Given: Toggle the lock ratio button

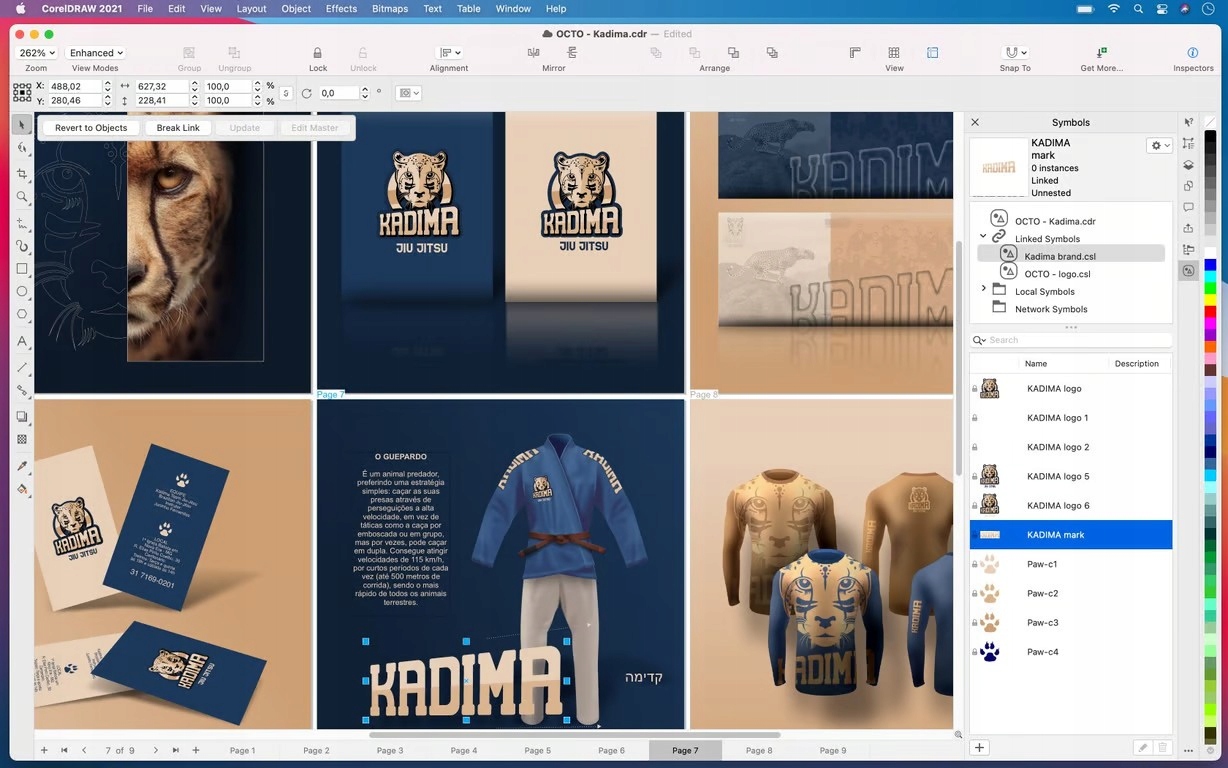Looking at the screenshot, I should pyautogui.click(x=286, y=93).
